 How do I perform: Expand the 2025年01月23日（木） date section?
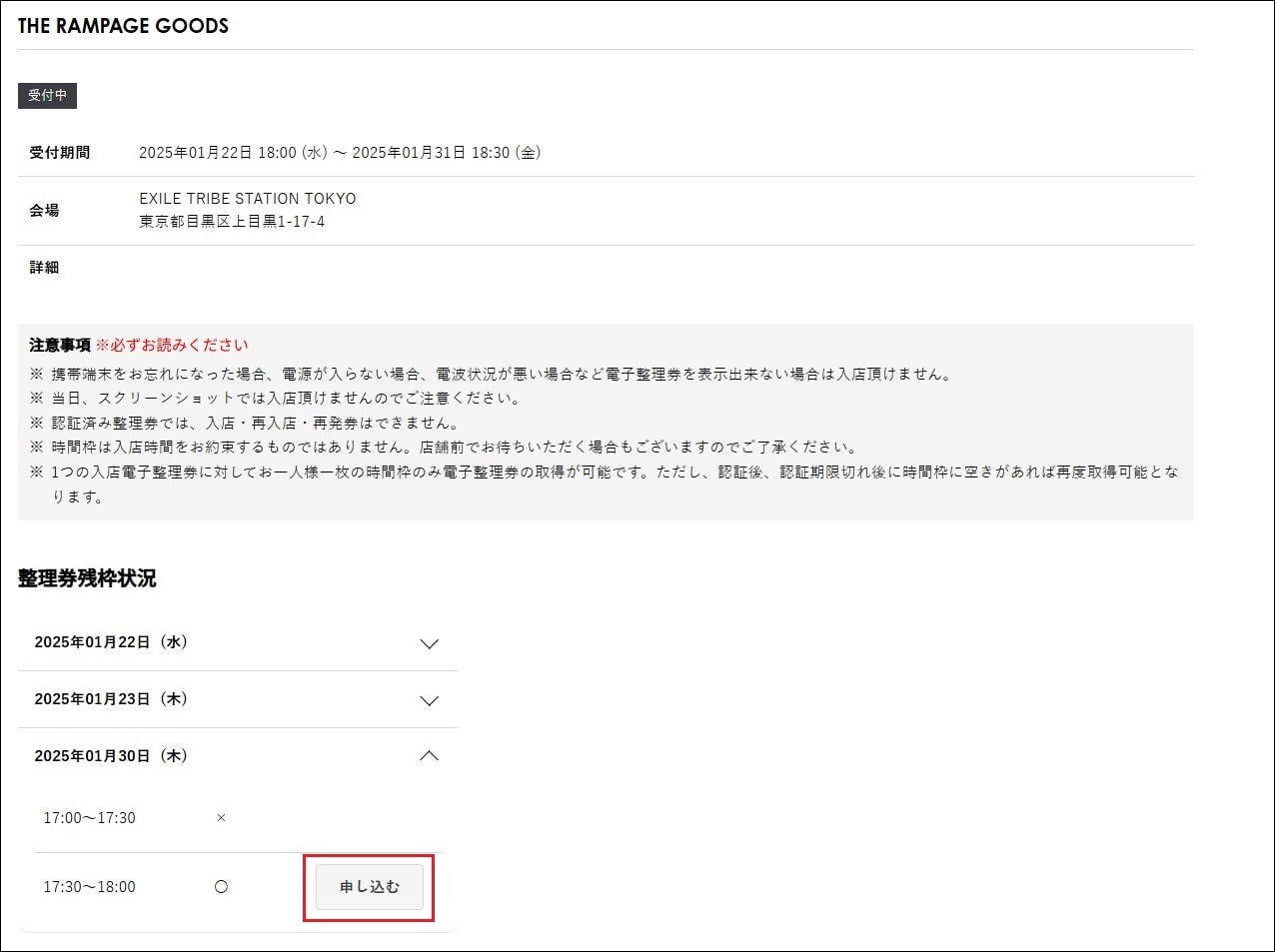238,699
